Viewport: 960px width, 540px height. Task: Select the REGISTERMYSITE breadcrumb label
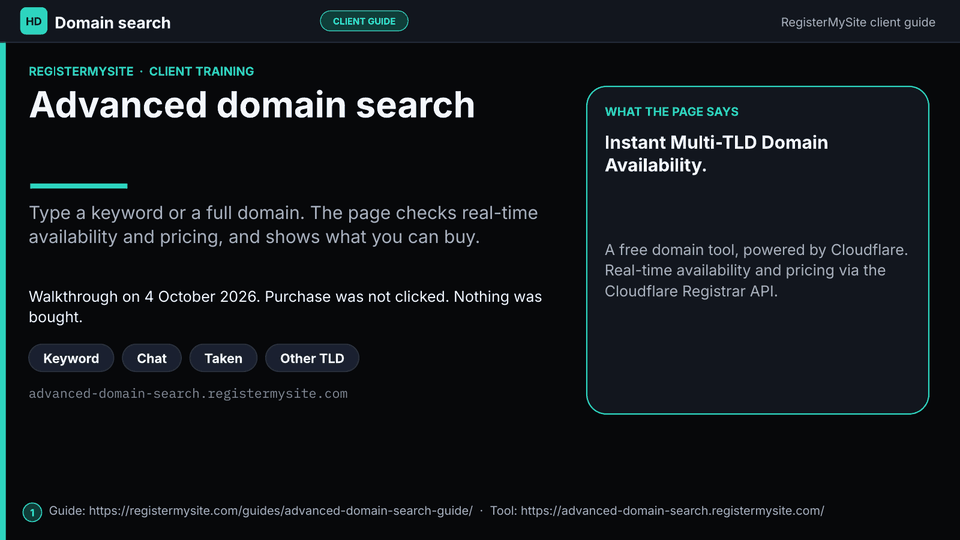click(81, 71)
